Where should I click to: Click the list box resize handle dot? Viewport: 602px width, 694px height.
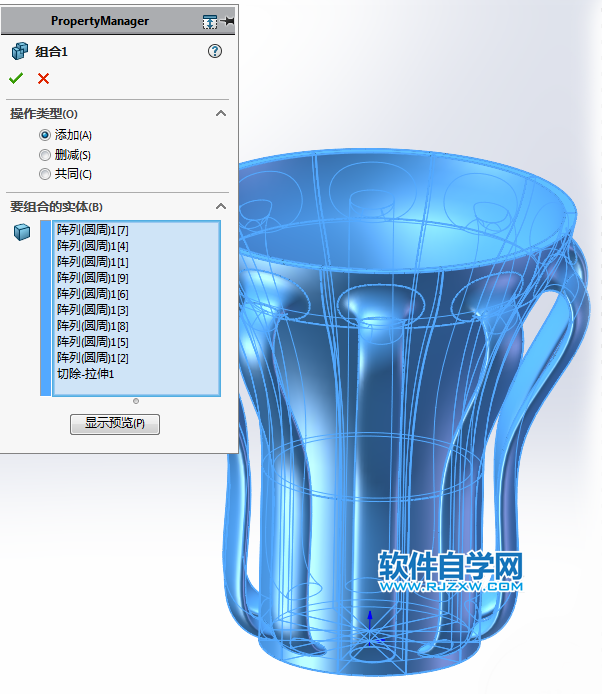point(136,401)
